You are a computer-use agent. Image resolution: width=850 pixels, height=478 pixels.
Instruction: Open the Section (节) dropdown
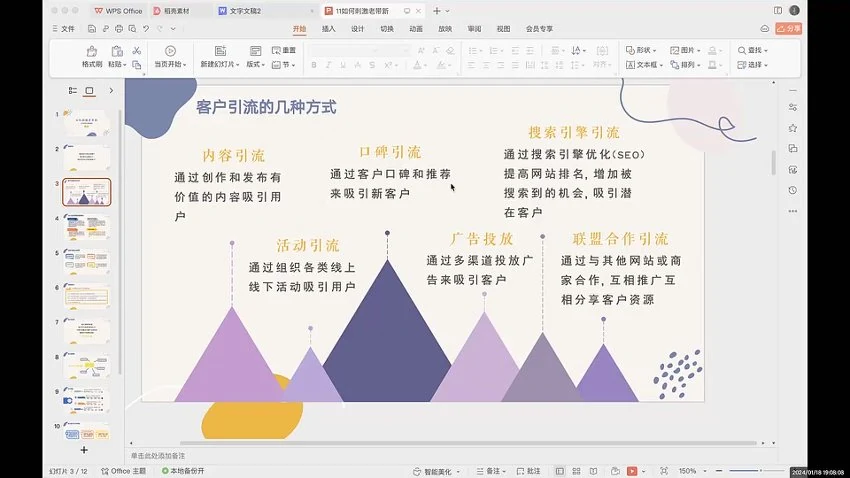click(x=284, y=64)
